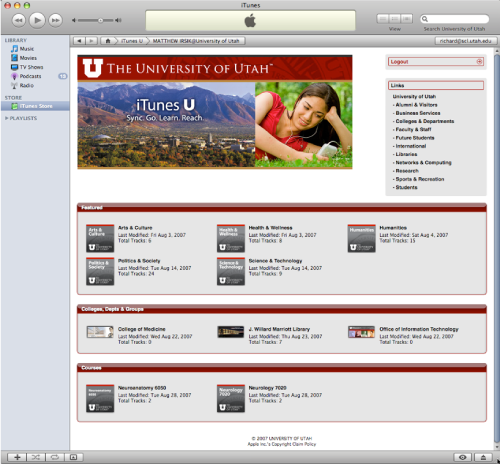Image resolution: width=500 pixels, height=464 pixels.
Task: Click the Play button
Action: pos(37,20)
